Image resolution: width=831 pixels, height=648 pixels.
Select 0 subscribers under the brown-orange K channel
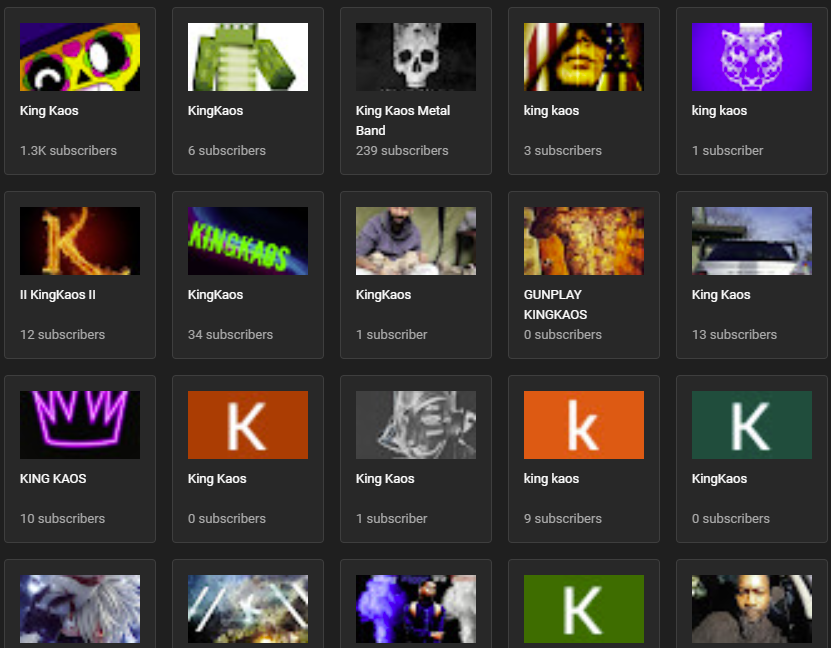[x=227, y=518]
